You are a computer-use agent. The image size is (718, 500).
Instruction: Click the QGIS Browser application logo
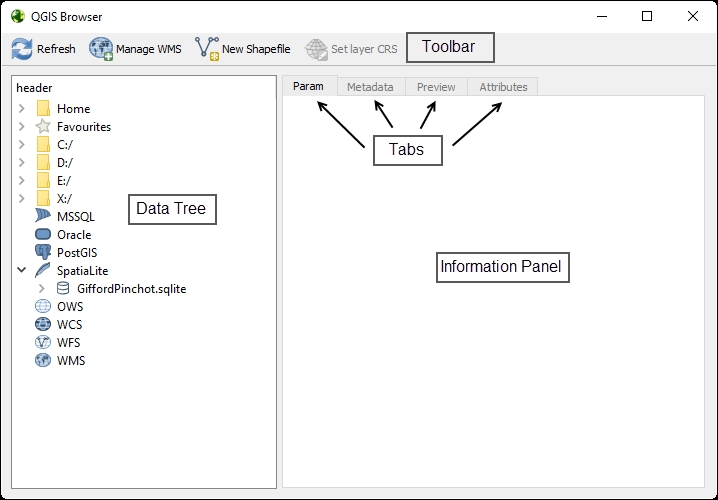coord(18,16)
